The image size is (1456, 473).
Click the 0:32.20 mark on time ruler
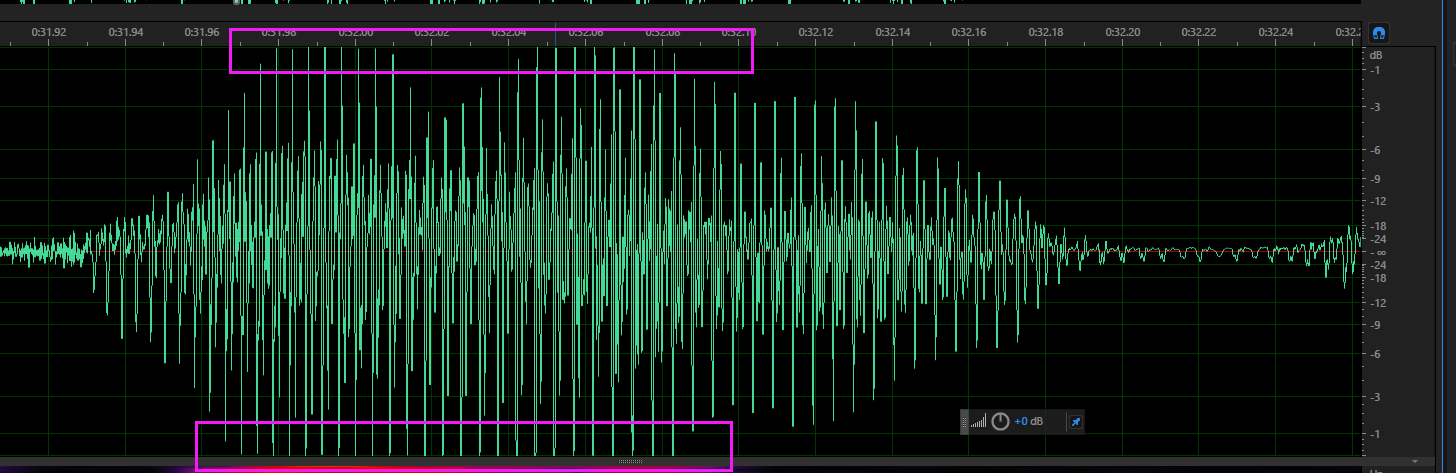tap(1122, 33)
